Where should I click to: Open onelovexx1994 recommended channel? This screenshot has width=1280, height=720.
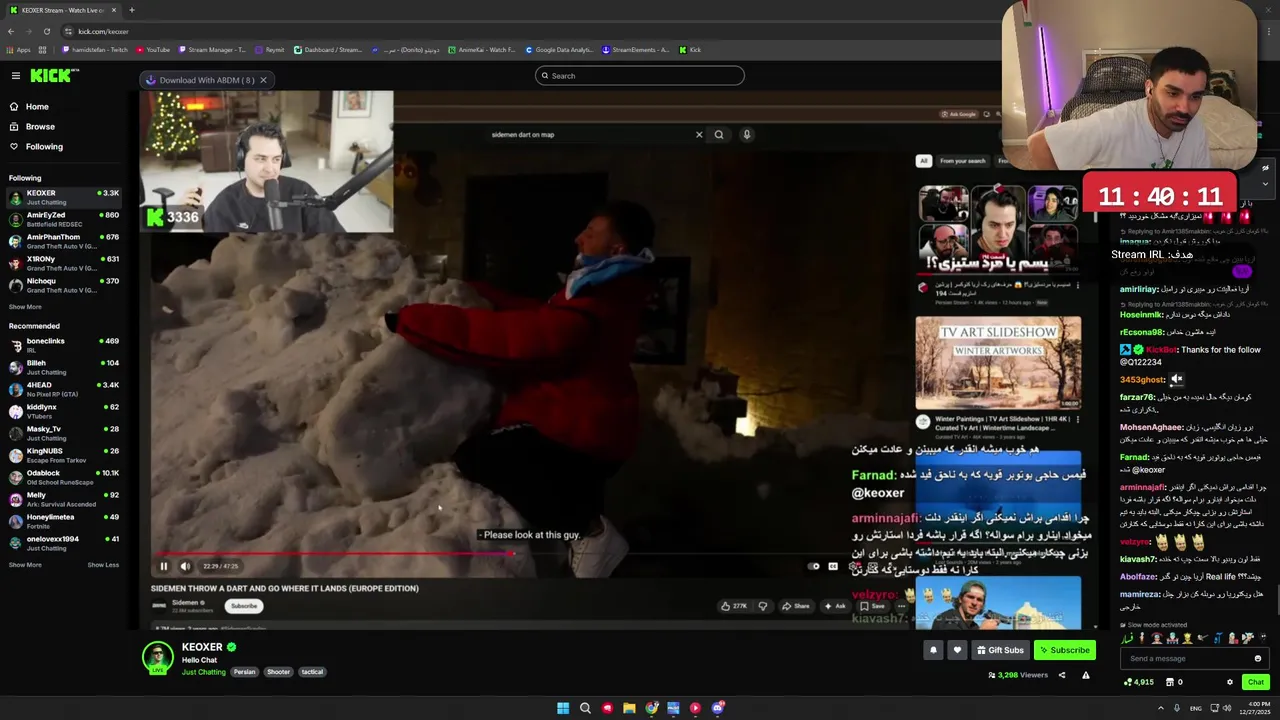[x=64, y=543]
